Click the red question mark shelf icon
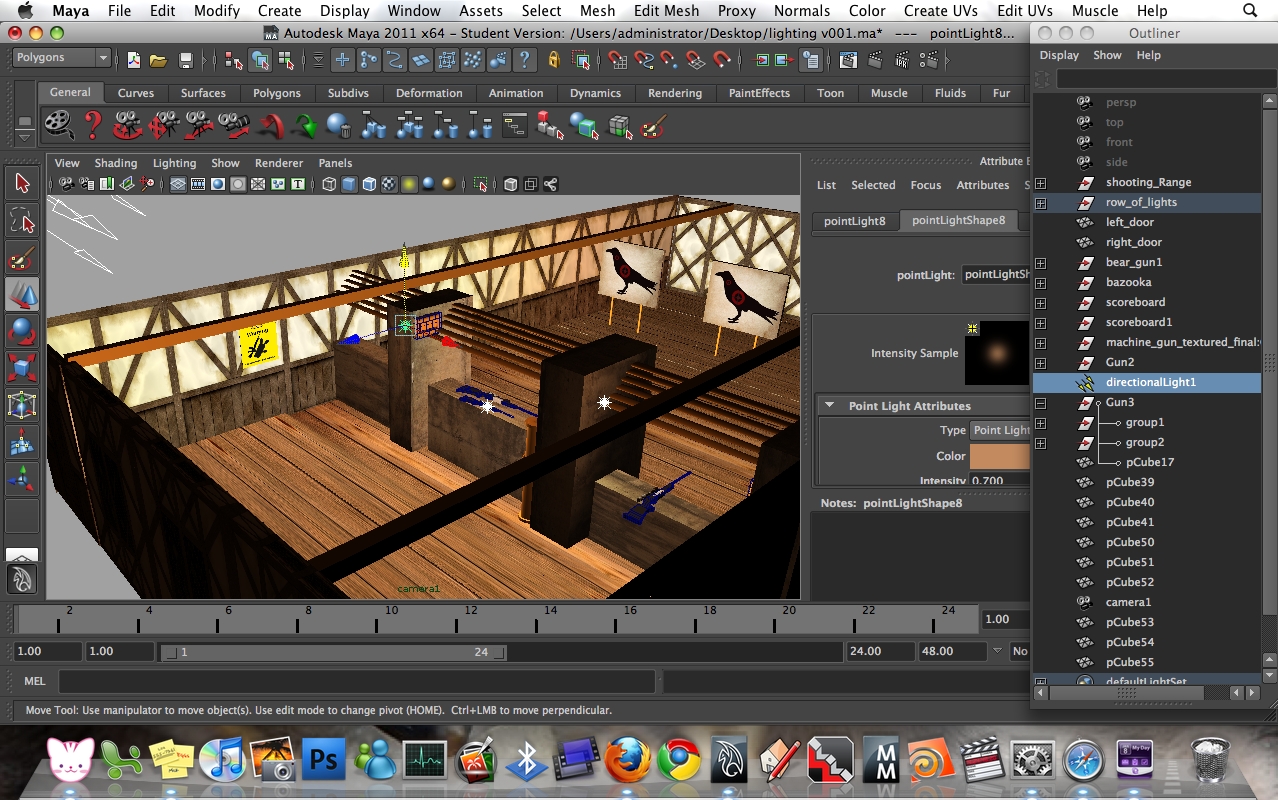 (93, 126)
